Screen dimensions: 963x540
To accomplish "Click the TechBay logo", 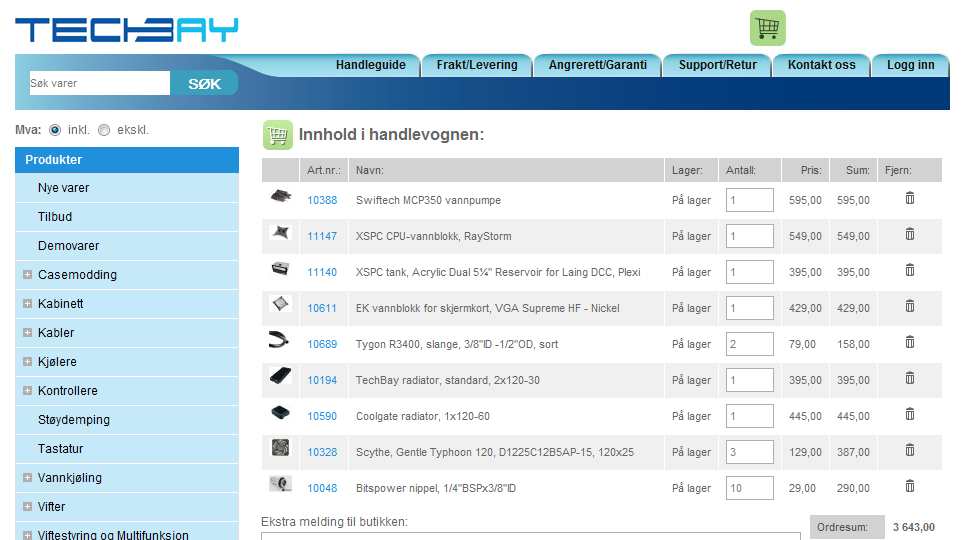I will 127,29.
